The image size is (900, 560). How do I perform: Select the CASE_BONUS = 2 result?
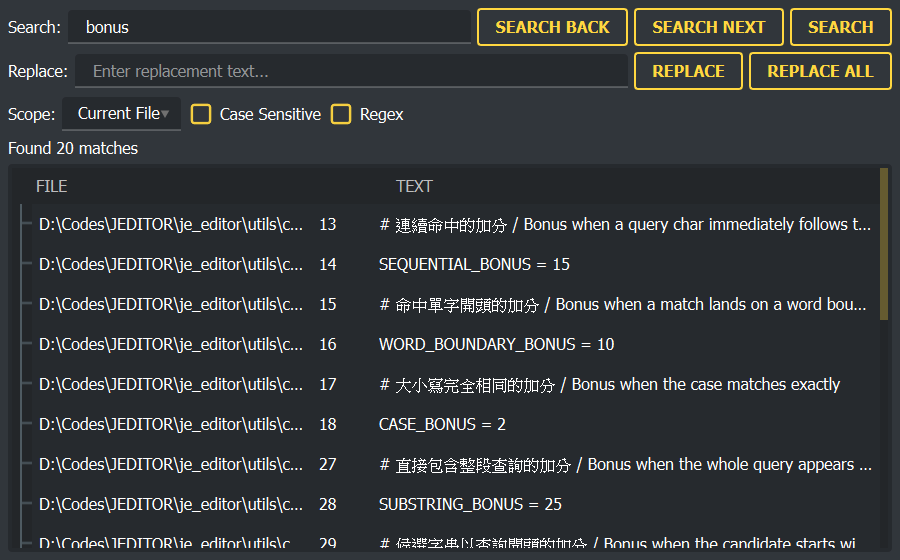tap(455, 425)
